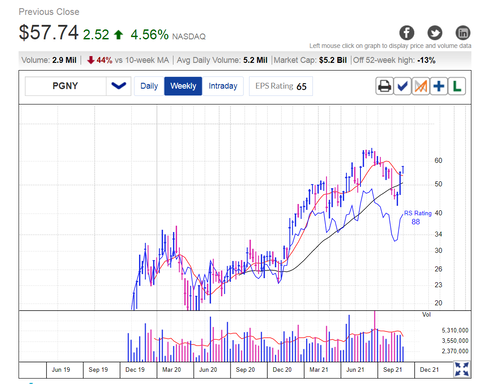The width and height of the screenshot is (480, 384).
Task: Click the PGNY ticker symbol field
Action: click(66, 86)
